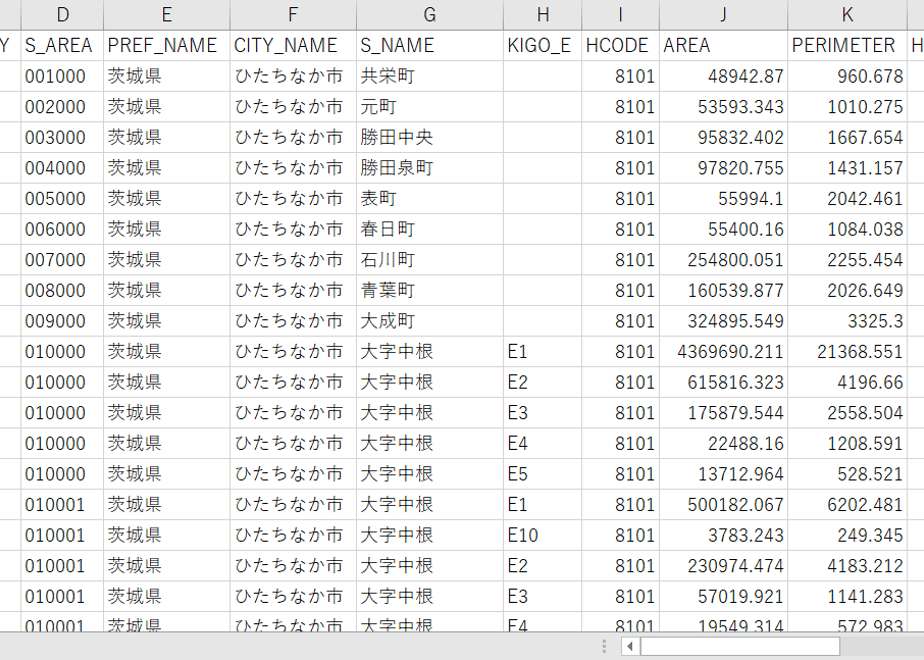Select AREA value 95832.402
Image resolution: width=924 pixels, height=660 pixels.
[723, 137]
